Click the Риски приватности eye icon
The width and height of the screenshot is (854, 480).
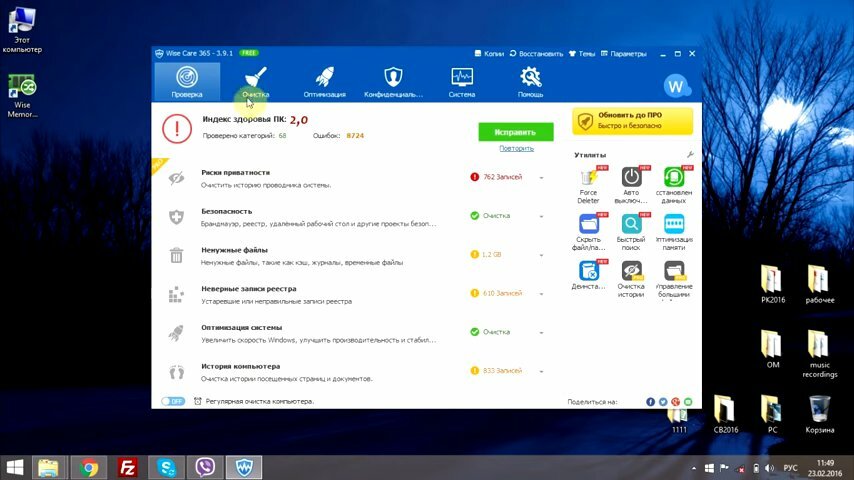(176, 178)
